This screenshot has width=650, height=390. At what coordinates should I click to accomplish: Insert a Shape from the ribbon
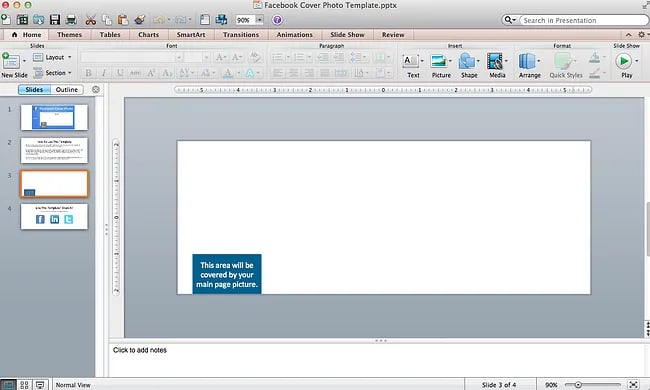pyautogui.click(x=469, y=65)
